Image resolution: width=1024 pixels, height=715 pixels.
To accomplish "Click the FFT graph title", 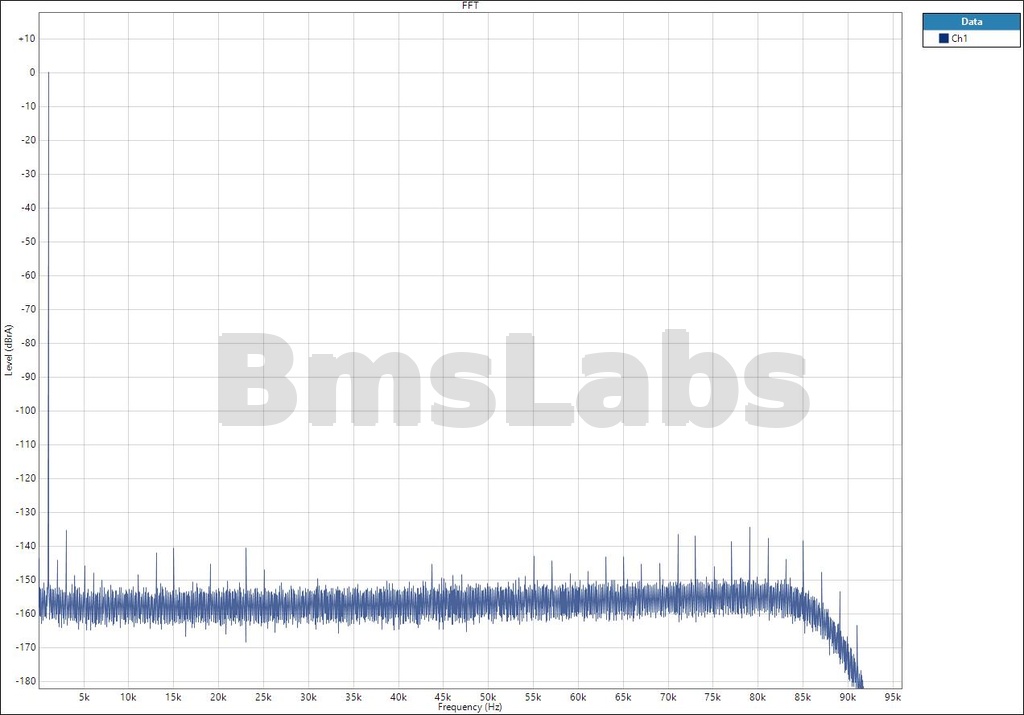I will (470, 5).
